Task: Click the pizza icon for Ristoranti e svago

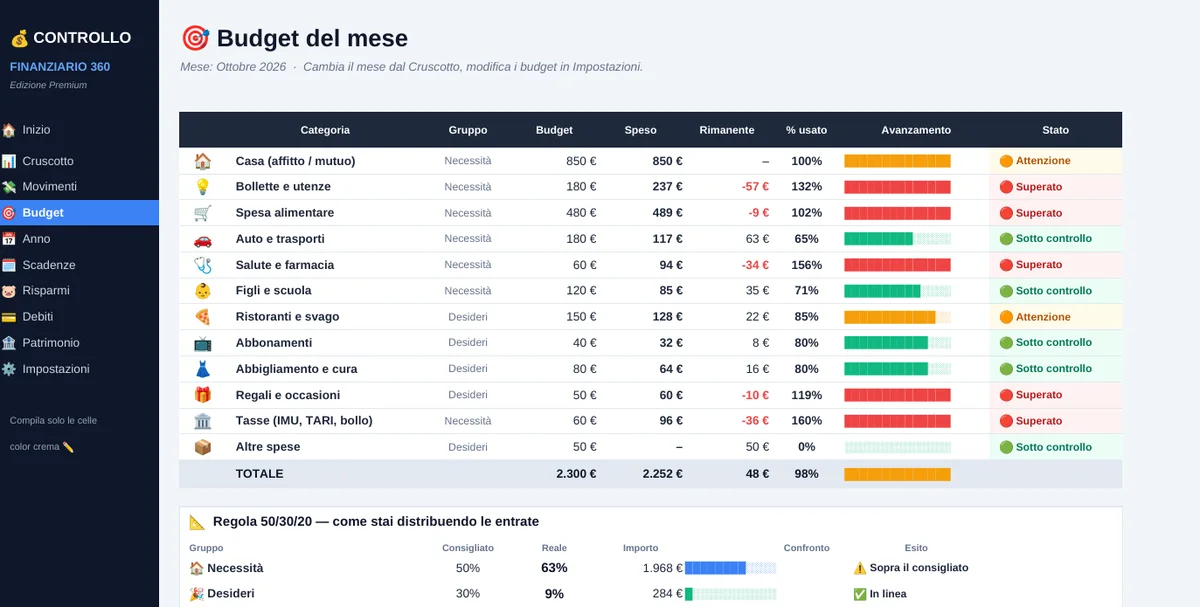Action: coord(202,317)
